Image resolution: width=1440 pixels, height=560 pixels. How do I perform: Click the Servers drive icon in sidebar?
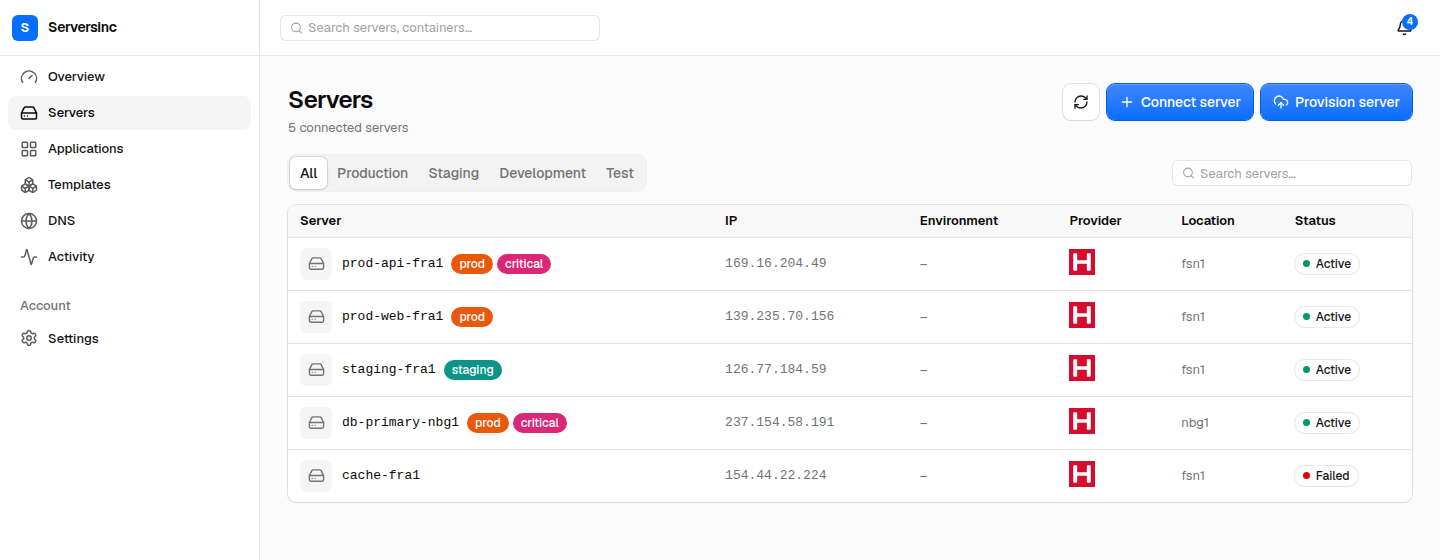(29, 113)
